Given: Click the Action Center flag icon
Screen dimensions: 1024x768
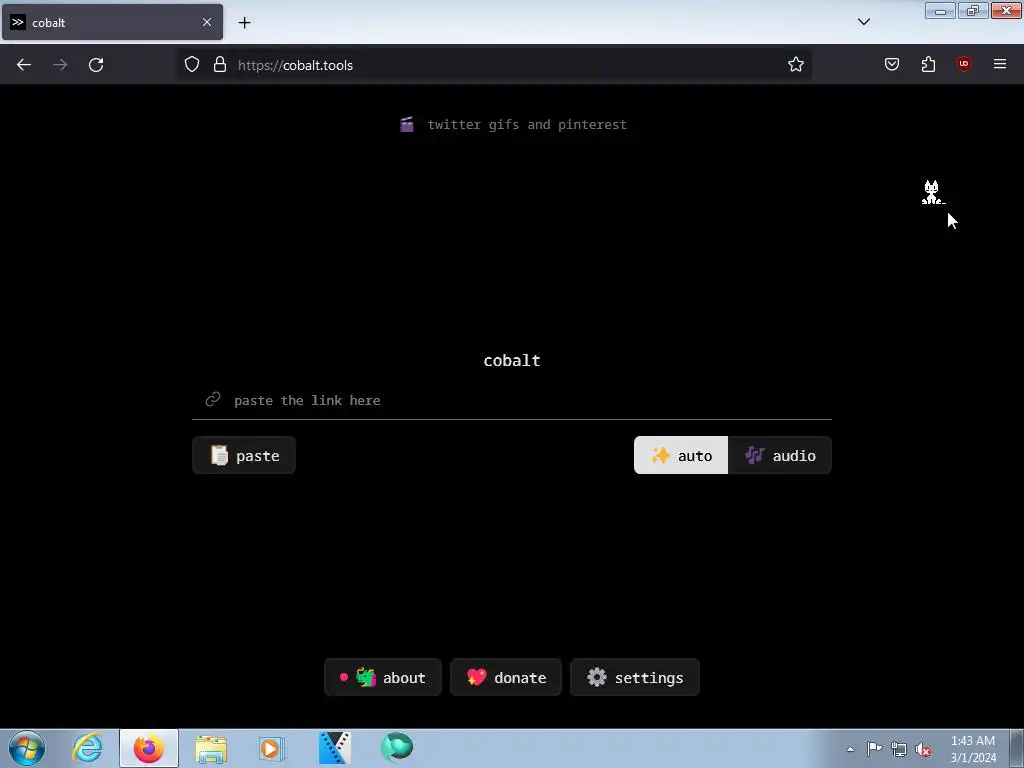Looking at the screenshot, I should [874, 749].
